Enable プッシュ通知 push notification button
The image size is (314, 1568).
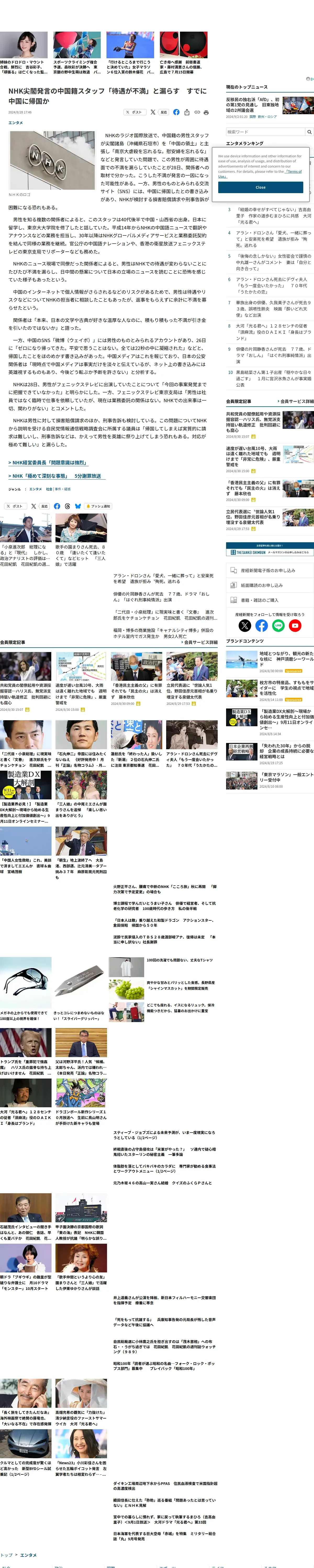pos(99,506)
